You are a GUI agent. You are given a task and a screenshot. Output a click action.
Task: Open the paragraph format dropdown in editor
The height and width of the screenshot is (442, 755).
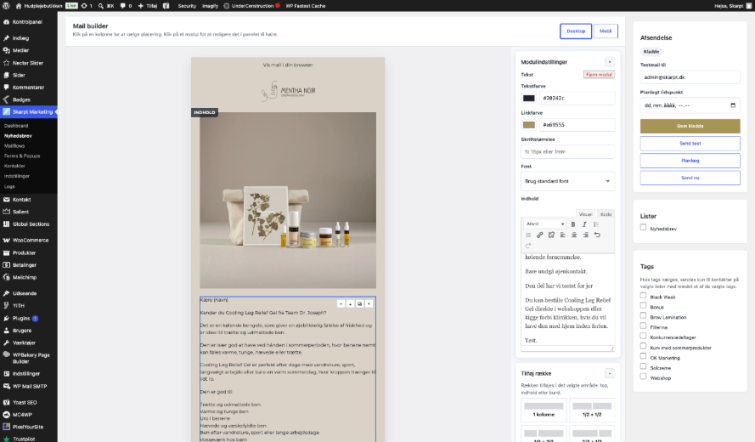pyautogui.click(x=545, y=224)
